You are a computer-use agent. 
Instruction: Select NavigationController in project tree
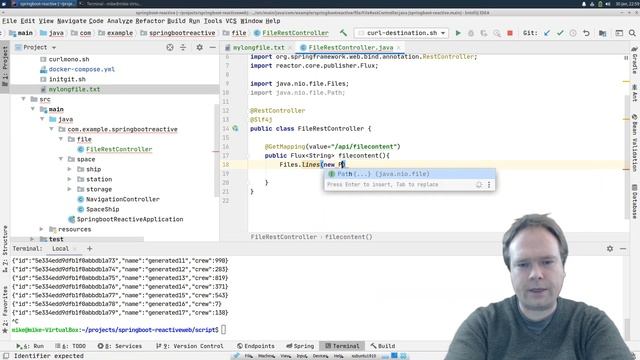coord(122,199)
